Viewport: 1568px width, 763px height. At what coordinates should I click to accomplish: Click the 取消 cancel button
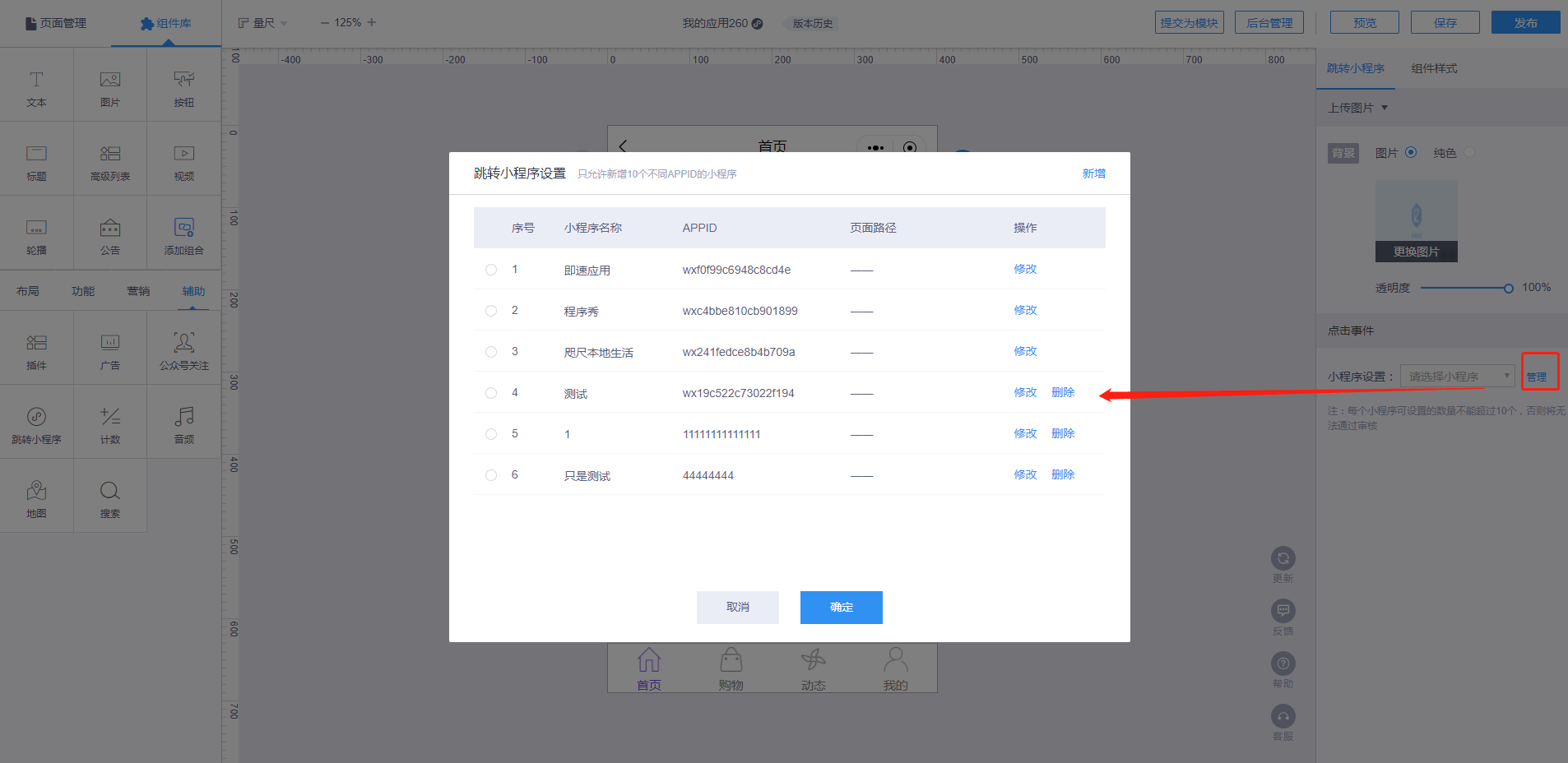(738, 608)
